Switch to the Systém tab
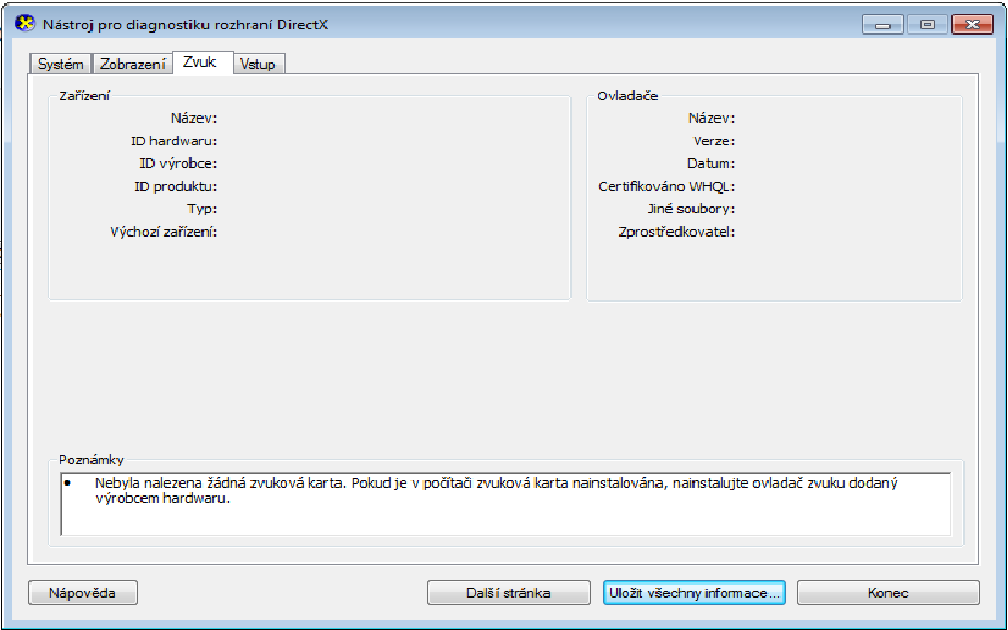 point(60,64)
